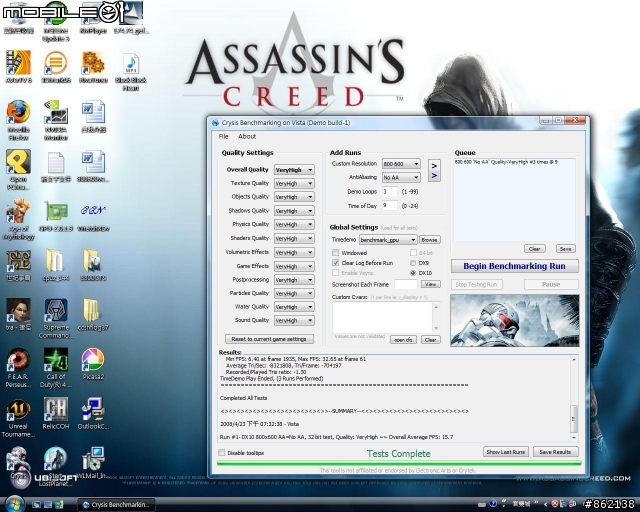The image size is (640, 512).
Task: Open the WLMail_In... installer icon
Action: (x=93, y=463)
